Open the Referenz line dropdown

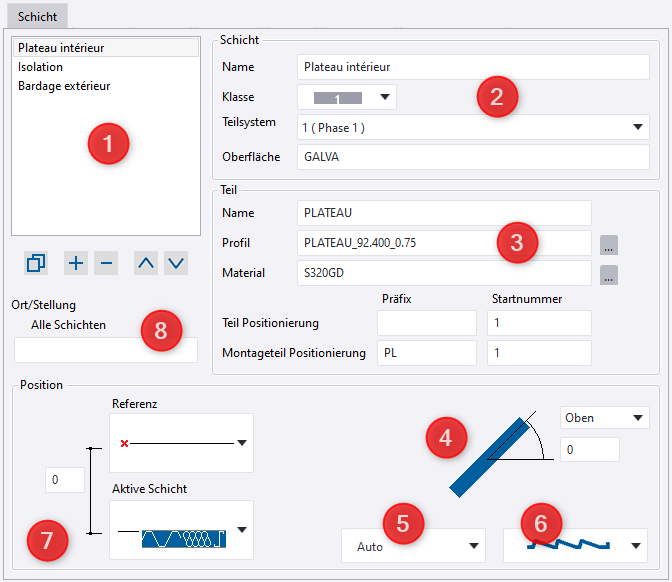coord(241,442)
